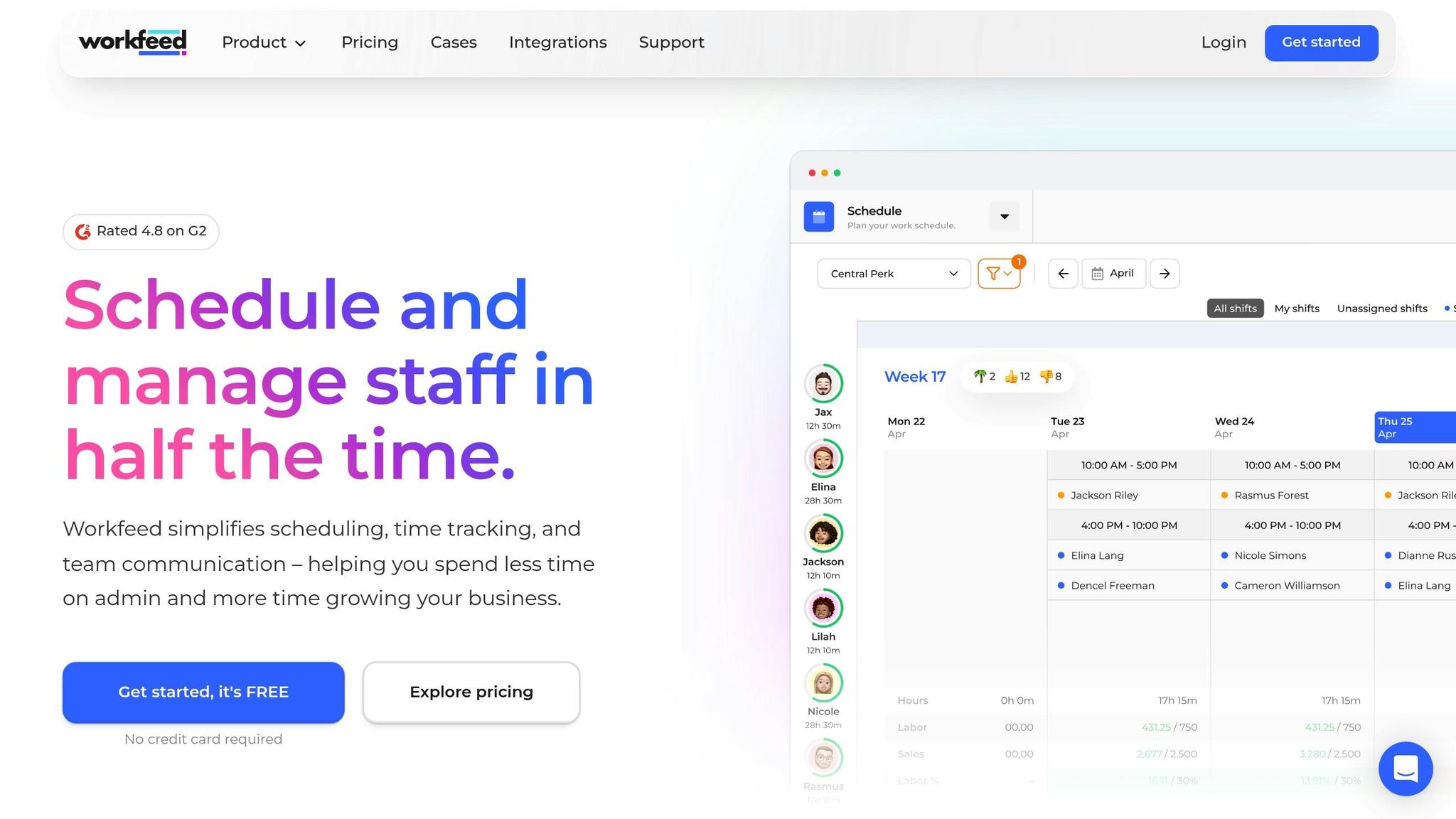Click the Hours row label

(913, 701)
